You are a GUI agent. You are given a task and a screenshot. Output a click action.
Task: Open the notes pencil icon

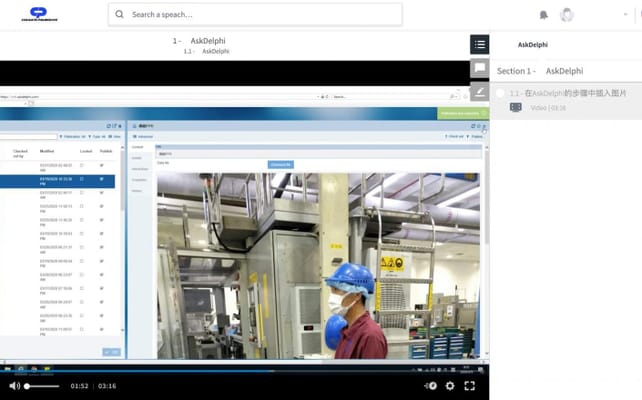click(480, 92)
